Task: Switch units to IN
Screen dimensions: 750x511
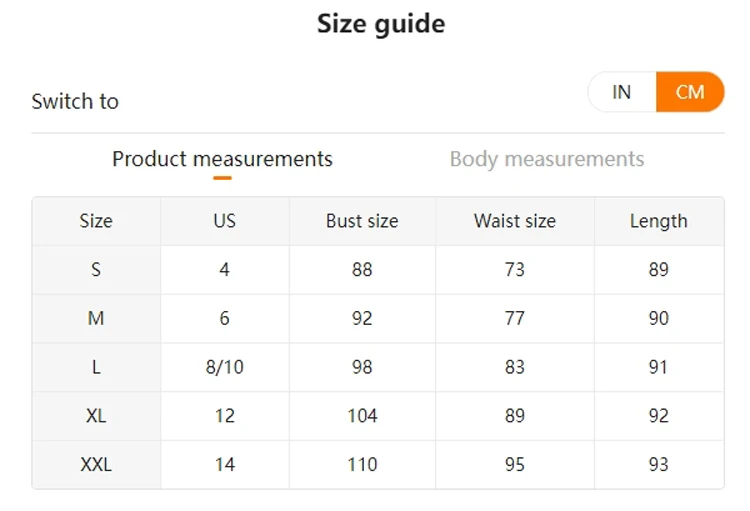Action: (622, 93)
